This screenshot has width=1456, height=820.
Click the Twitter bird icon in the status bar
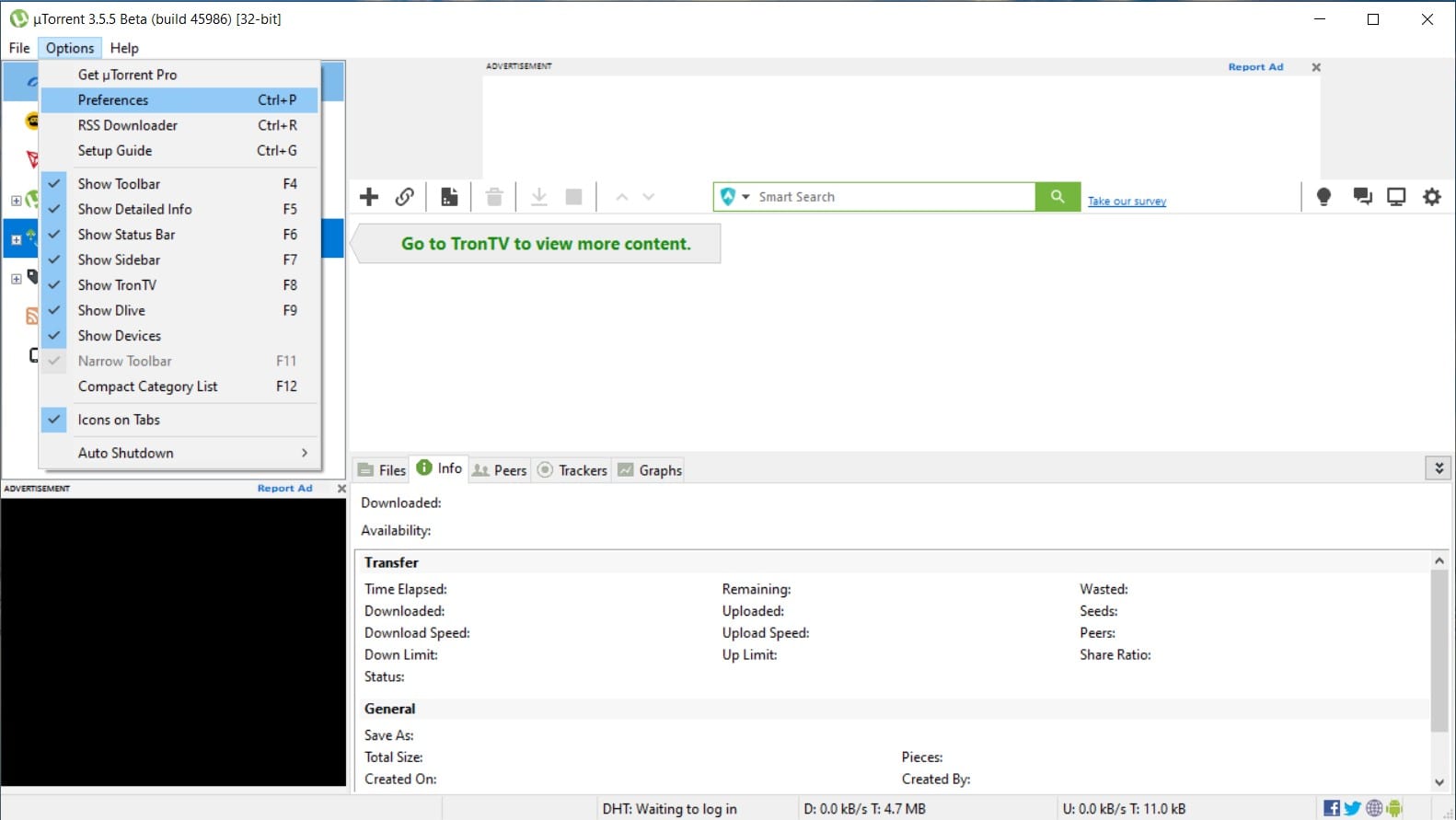click(1352, 808)
